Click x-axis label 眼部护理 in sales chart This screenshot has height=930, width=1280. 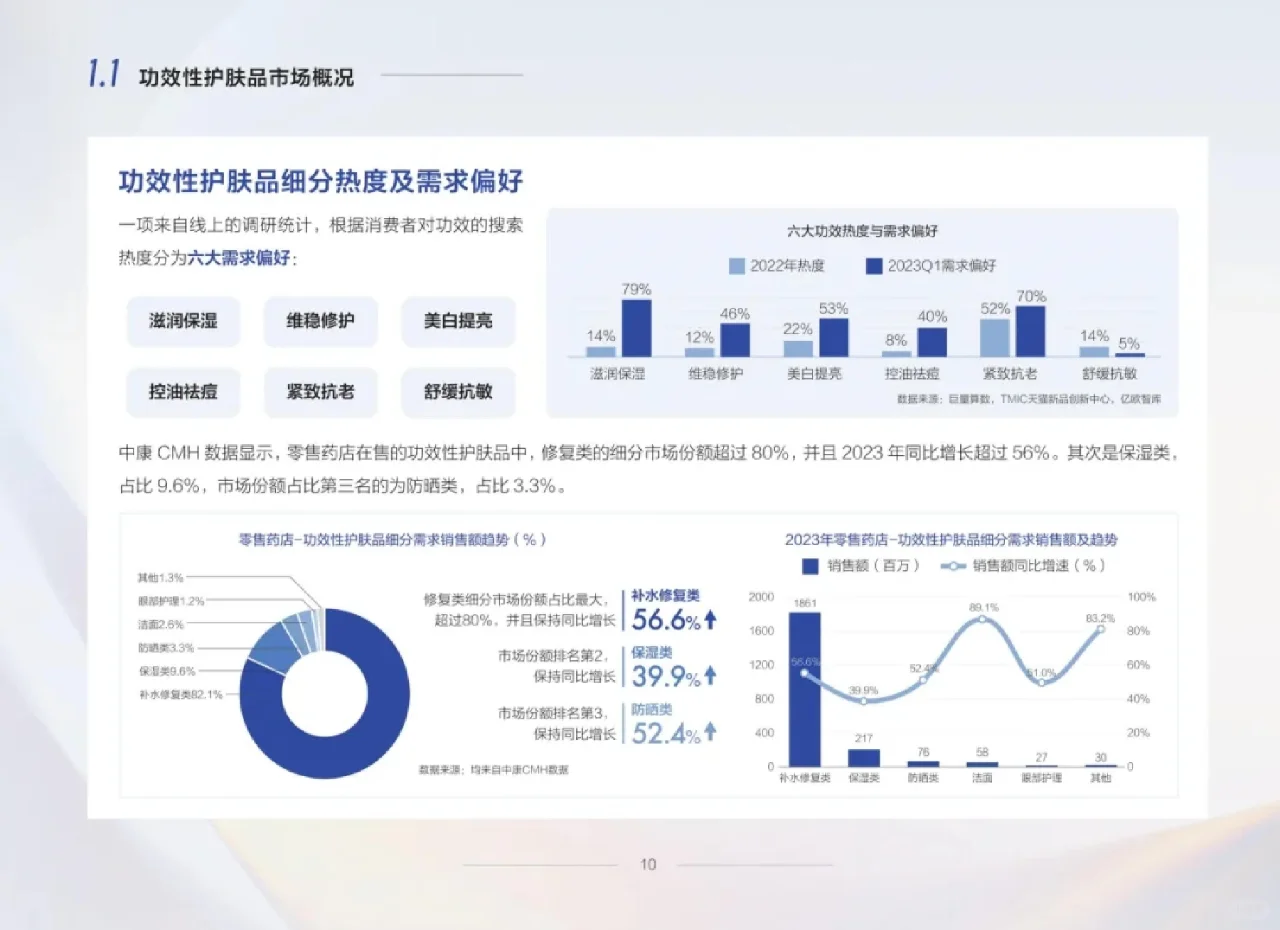click(x=1042, y=778)
